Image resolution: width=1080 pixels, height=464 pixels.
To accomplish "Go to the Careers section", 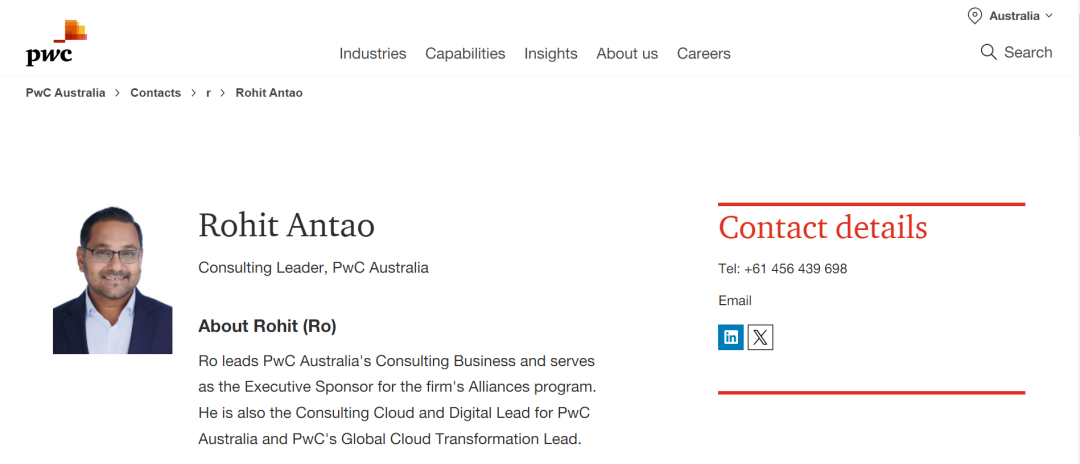I will (703, 54).
